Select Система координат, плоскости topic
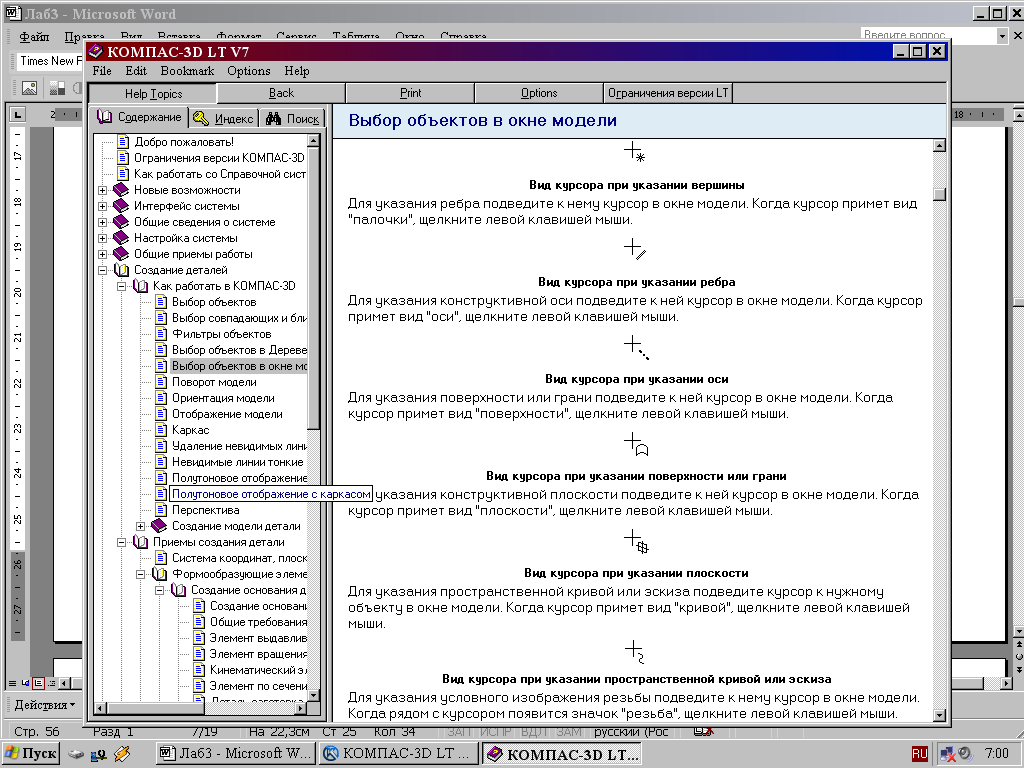Image resolution: width=1024 pixels, height=768 pixels. point(239,558)
